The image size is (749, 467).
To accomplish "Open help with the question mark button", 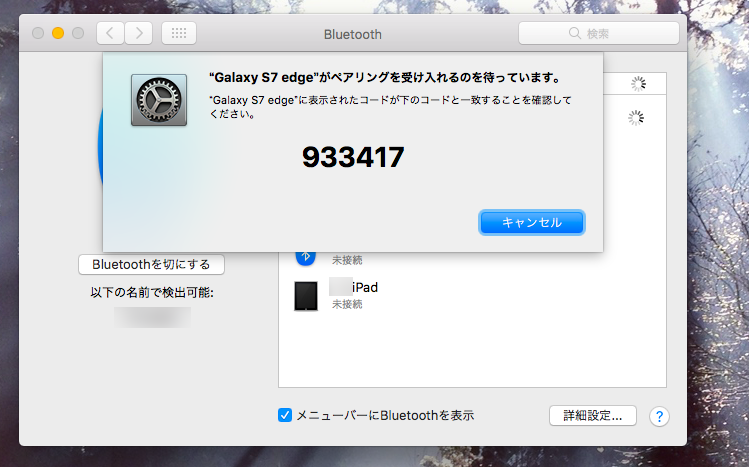I will 658,416.
